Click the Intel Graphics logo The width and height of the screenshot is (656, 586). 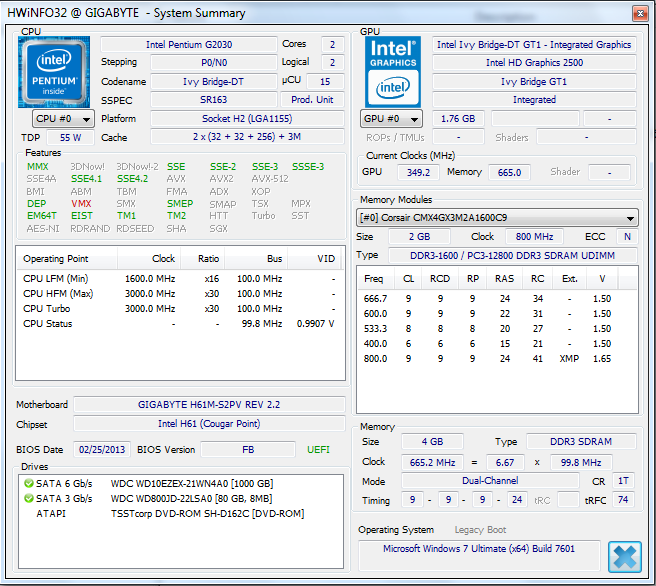coord(392,72)
